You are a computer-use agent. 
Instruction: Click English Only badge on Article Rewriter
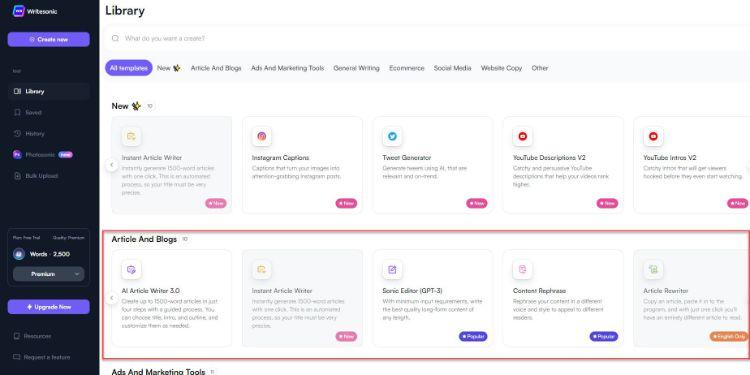(729, 336)
